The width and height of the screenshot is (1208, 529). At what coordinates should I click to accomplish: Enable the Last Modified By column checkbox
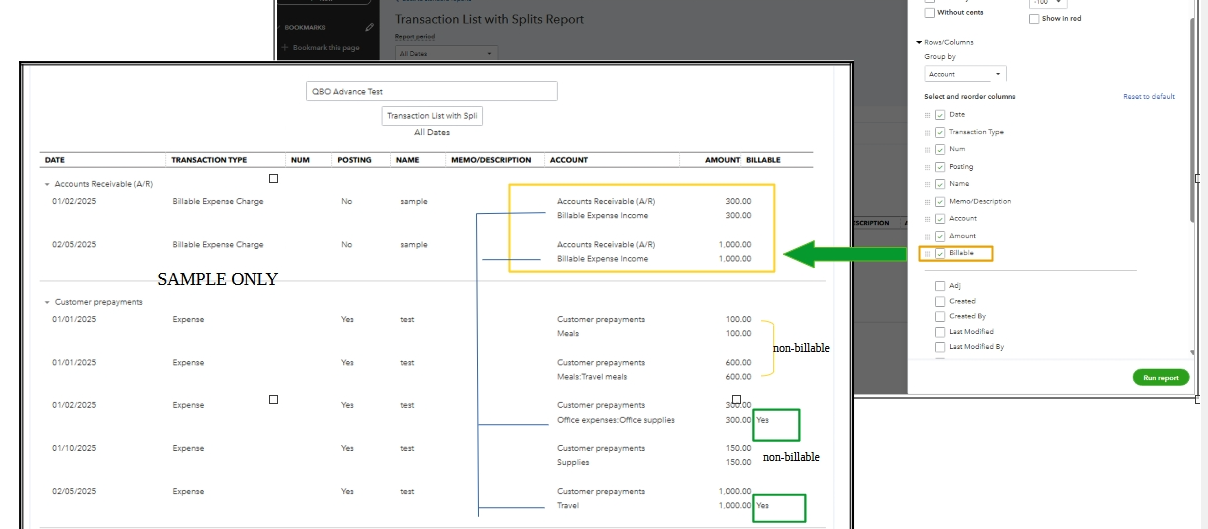(940, 347)
